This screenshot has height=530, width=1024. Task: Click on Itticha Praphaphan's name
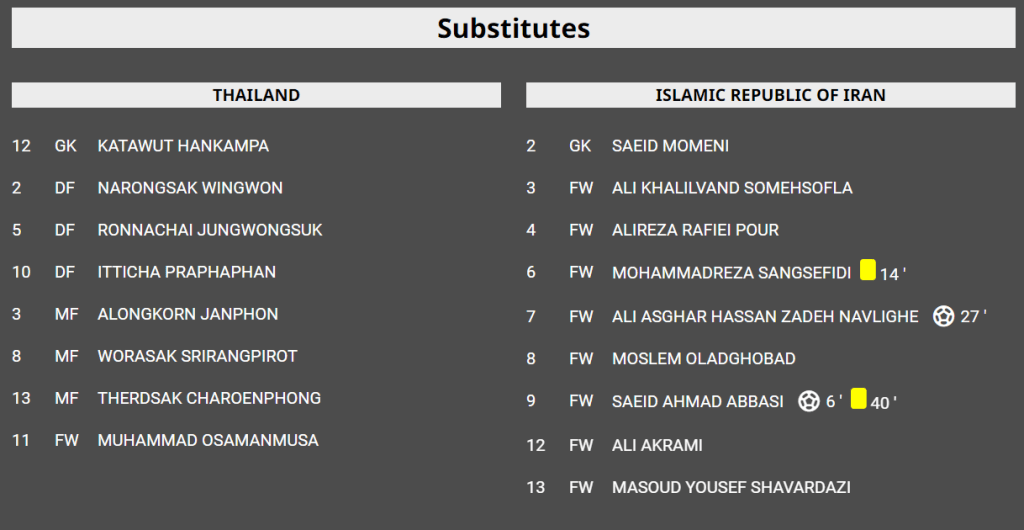[x=187, y=272]
